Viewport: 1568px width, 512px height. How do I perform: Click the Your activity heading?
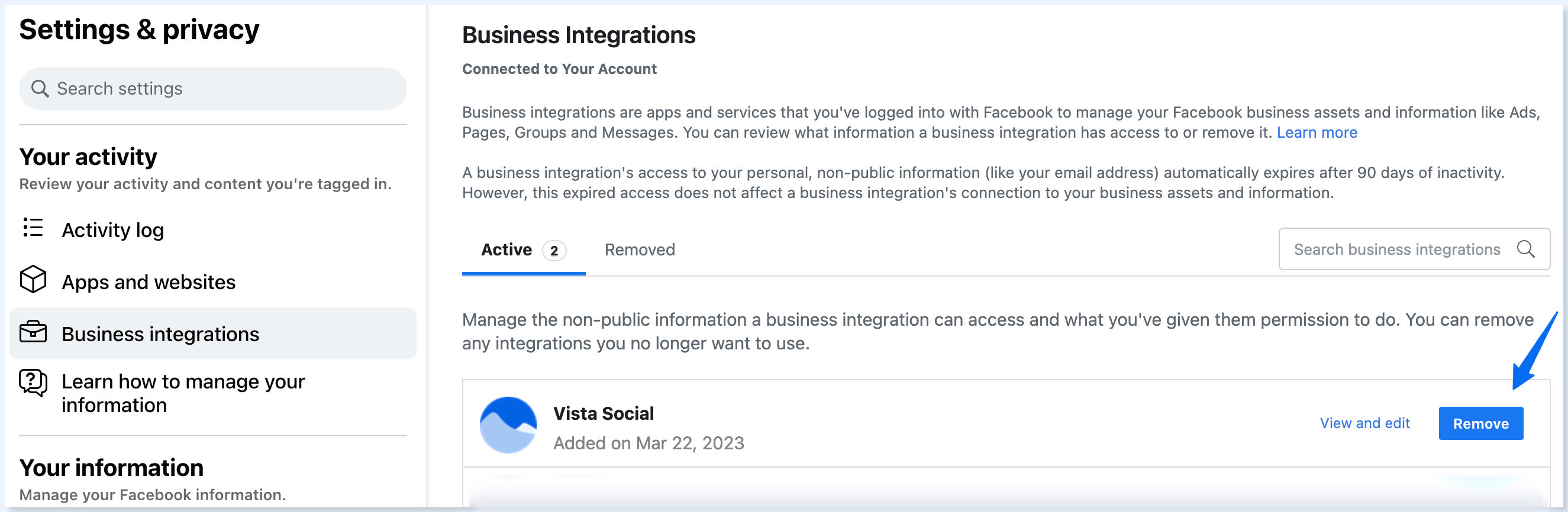click(x=88, y=157)
